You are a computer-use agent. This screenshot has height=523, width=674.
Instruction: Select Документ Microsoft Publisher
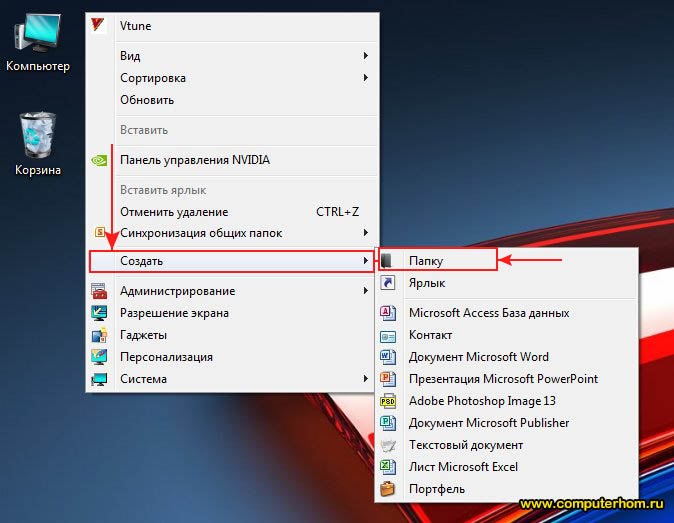pos(506,423)
